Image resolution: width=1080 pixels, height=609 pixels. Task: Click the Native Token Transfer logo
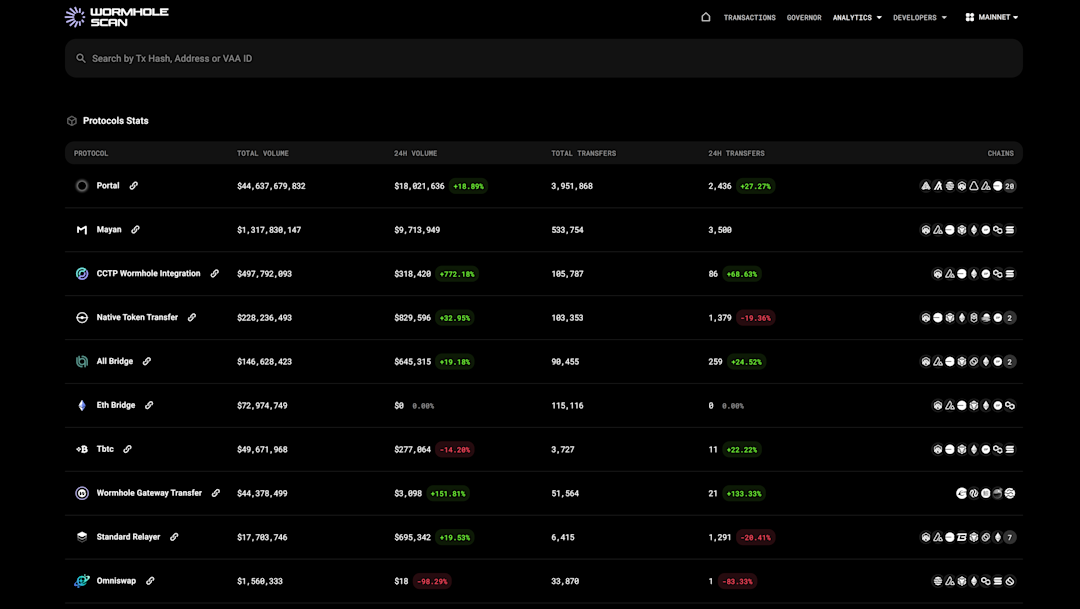82,318
